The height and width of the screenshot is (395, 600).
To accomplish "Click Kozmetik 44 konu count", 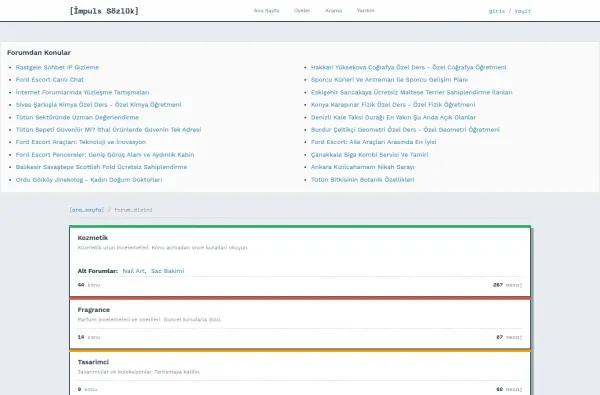I will (89, 285).
